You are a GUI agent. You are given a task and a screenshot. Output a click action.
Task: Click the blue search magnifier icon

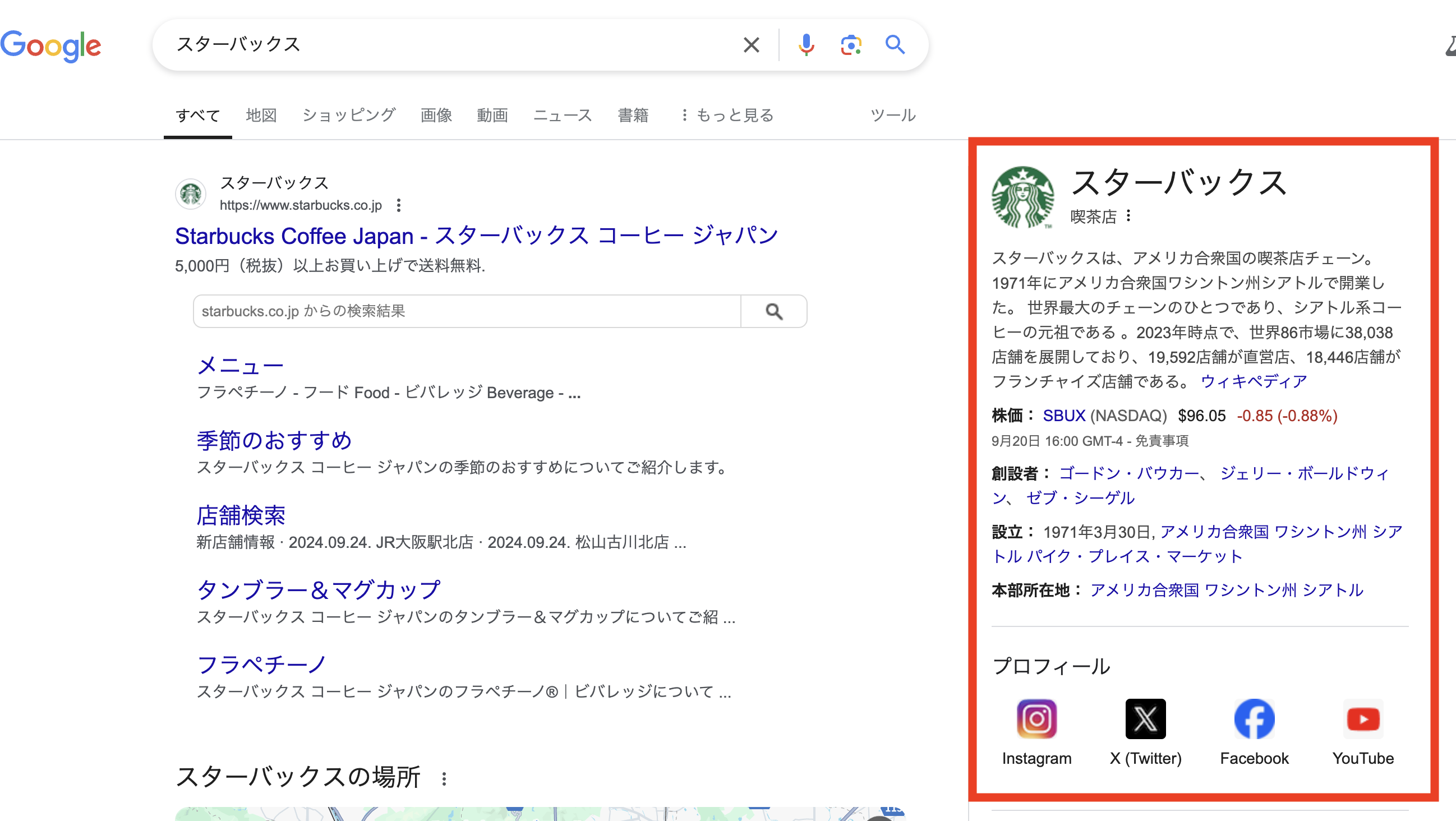click(x=895, y=45)
